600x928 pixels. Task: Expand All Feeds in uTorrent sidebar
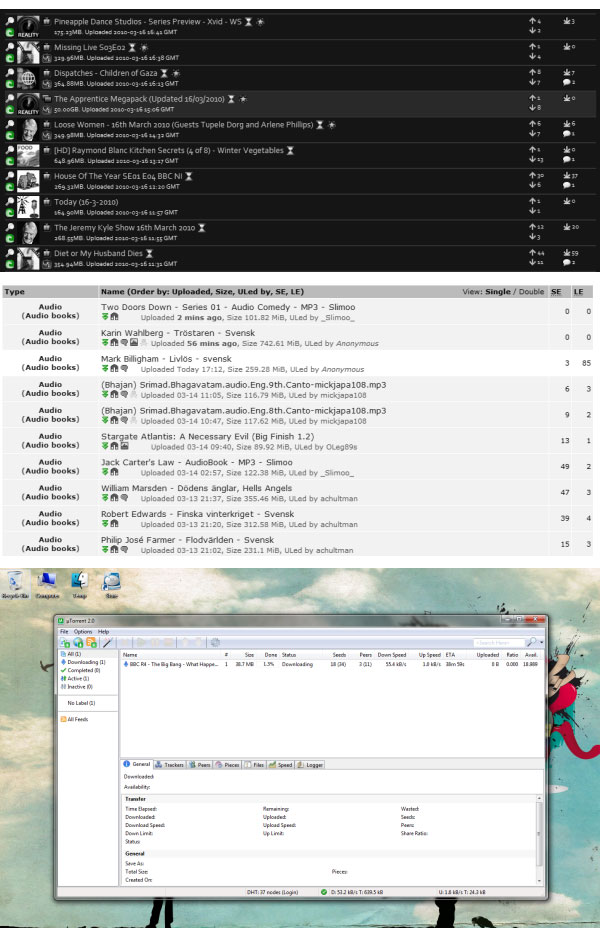(x=77, y=719)
